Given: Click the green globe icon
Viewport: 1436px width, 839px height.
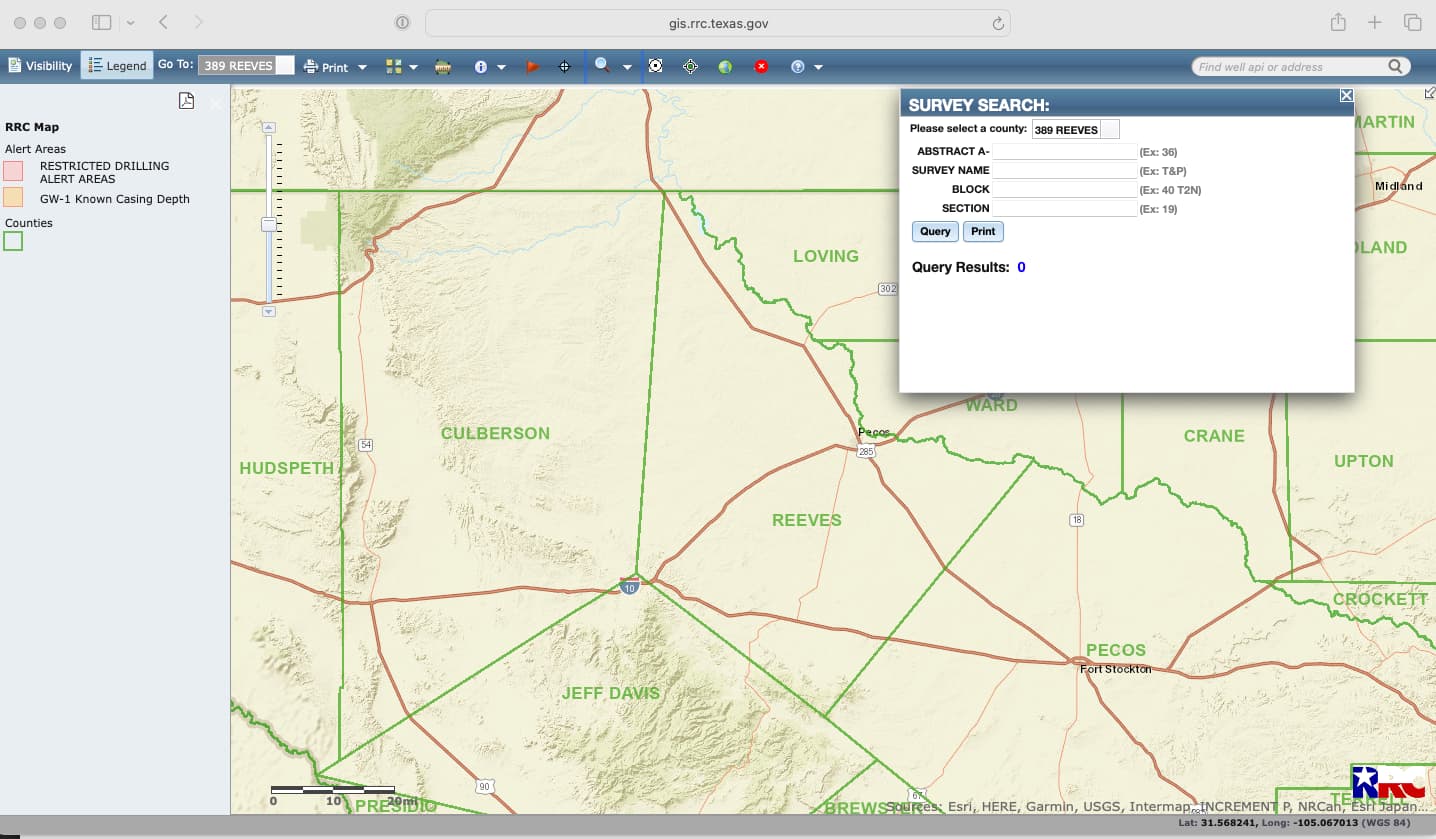Looking at the screenshot, I should point(725,67).
